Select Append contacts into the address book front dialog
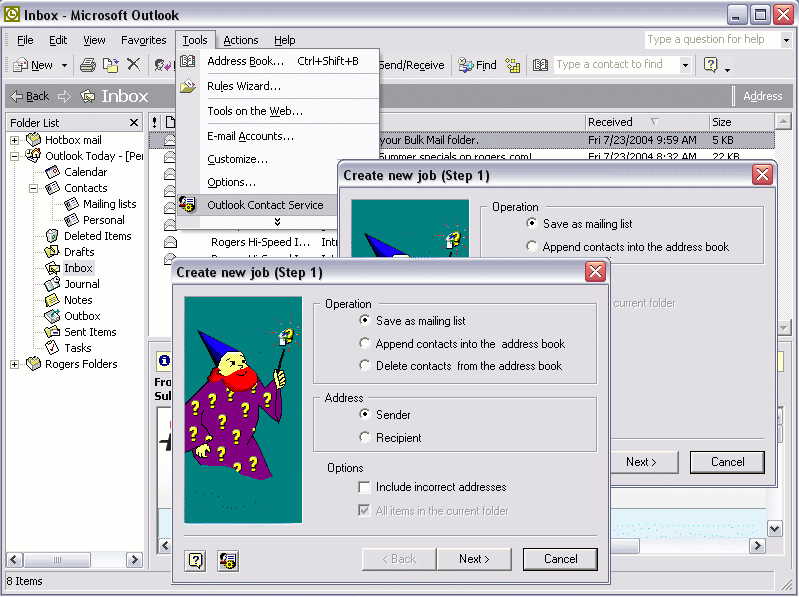The width and height of the screenshot is (799, 597). 364,343
